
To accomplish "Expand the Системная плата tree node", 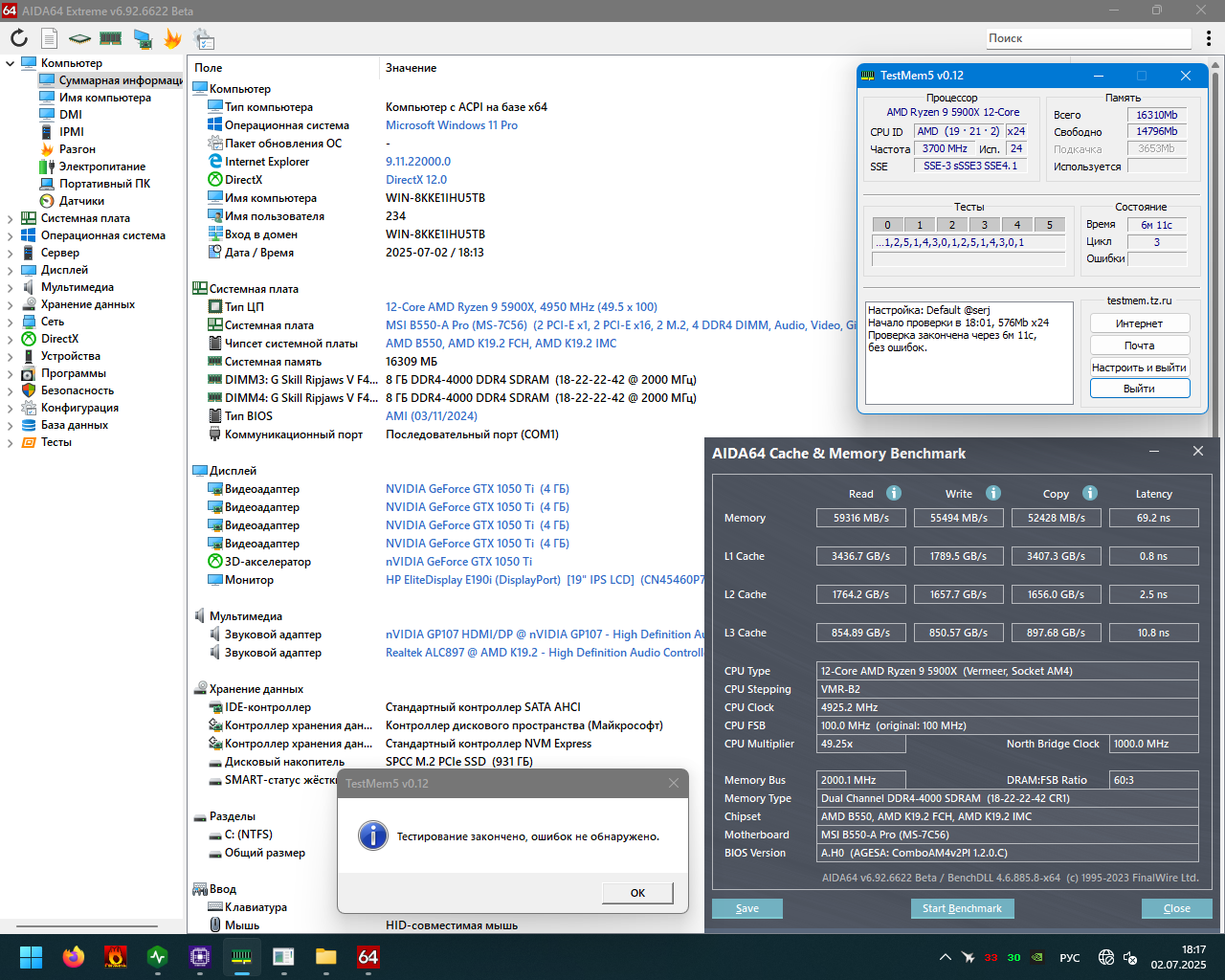I will [11, 218].
